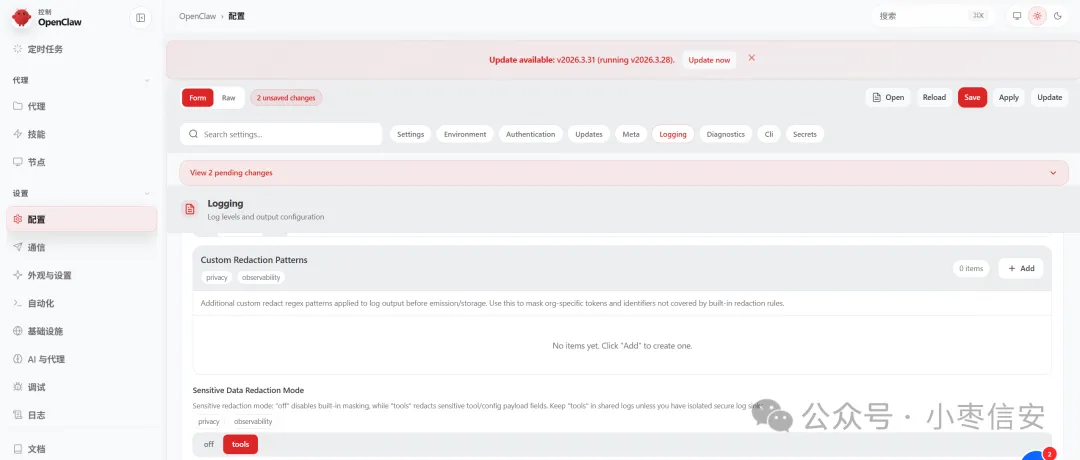
Task: Add a custom redaction pattern
Action: click(1021, 269)
